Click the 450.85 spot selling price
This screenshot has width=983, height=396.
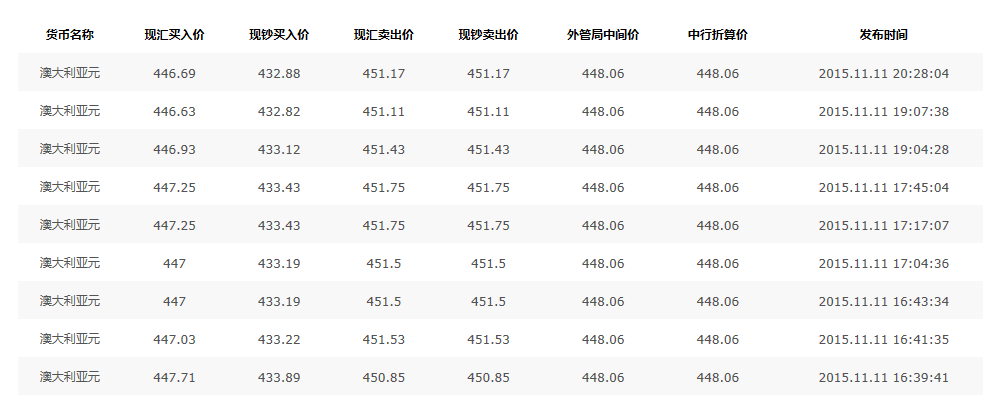click(384, 378)
